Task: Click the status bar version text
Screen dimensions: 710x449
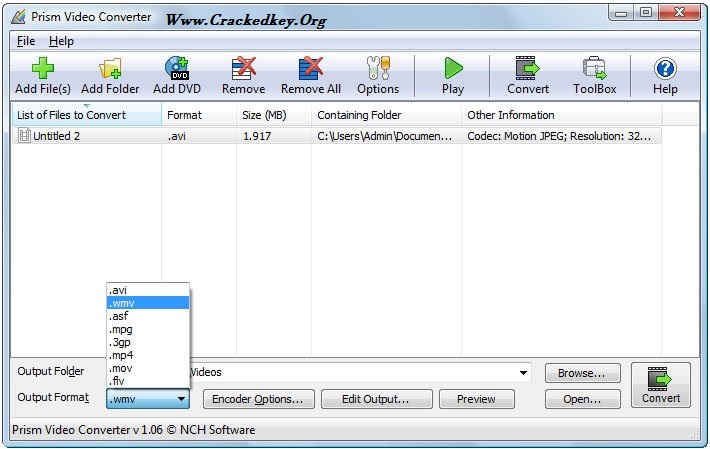Action: click(x=134, y=430)
